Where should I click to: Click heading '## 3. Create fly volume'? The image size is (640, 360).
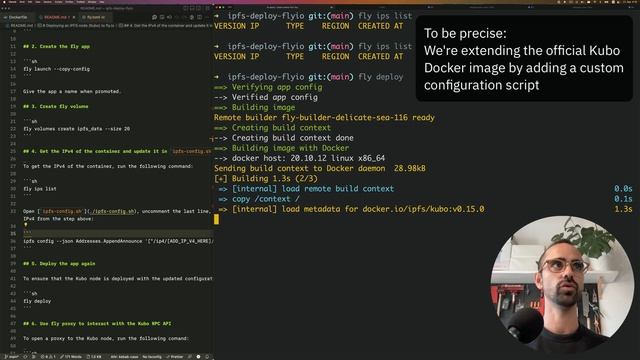click(x=56, y=107)
